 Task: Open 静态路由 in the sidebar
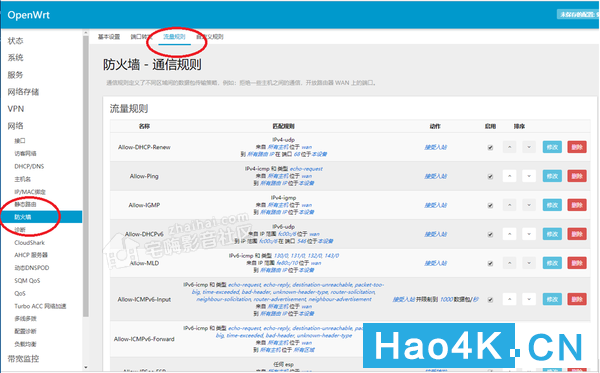[25, 204]
